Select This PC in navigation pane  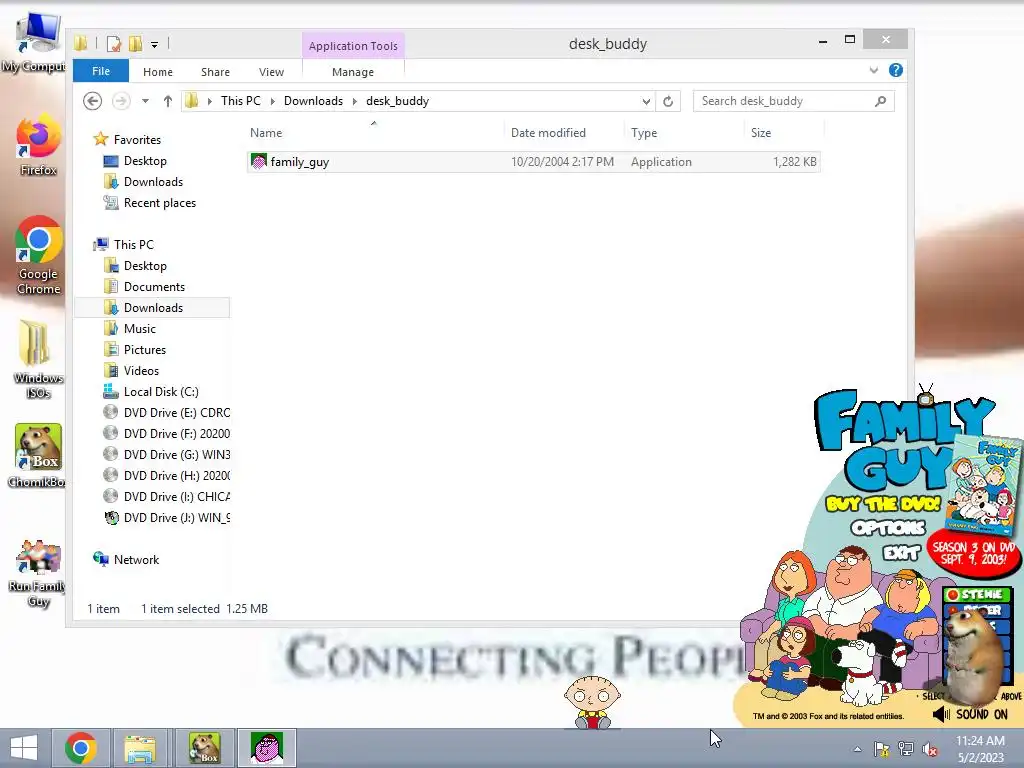pos(123,245)
